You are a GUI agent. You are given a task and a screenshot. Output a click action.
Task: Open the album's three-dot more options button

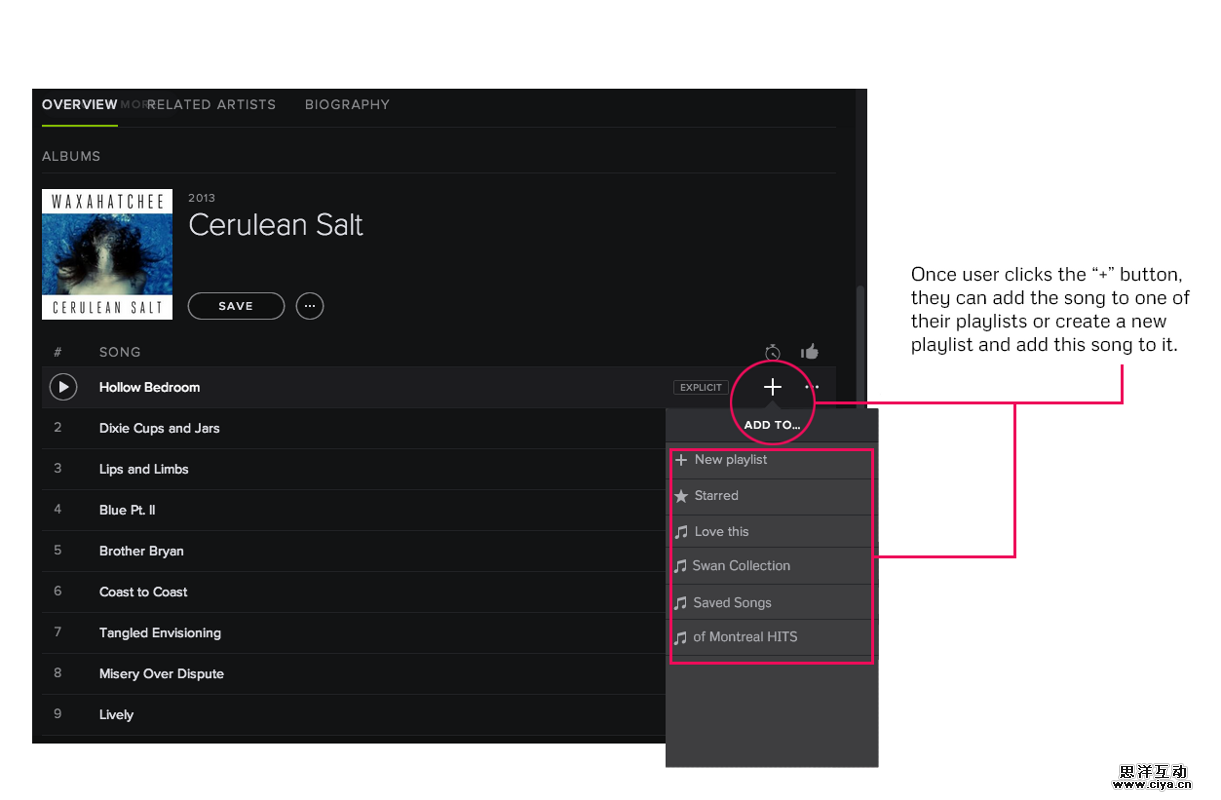click(x=310, y=306)
